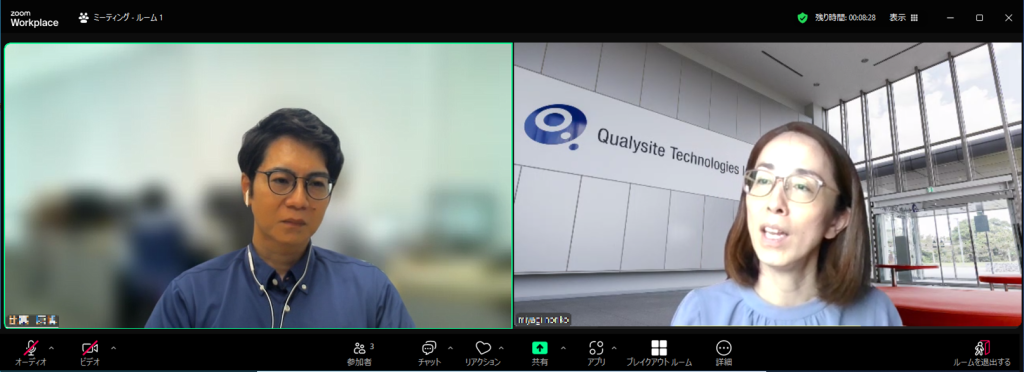Expand share options caret beside 共有
The height and width of the screenshot is (372, 1024).
563,348
